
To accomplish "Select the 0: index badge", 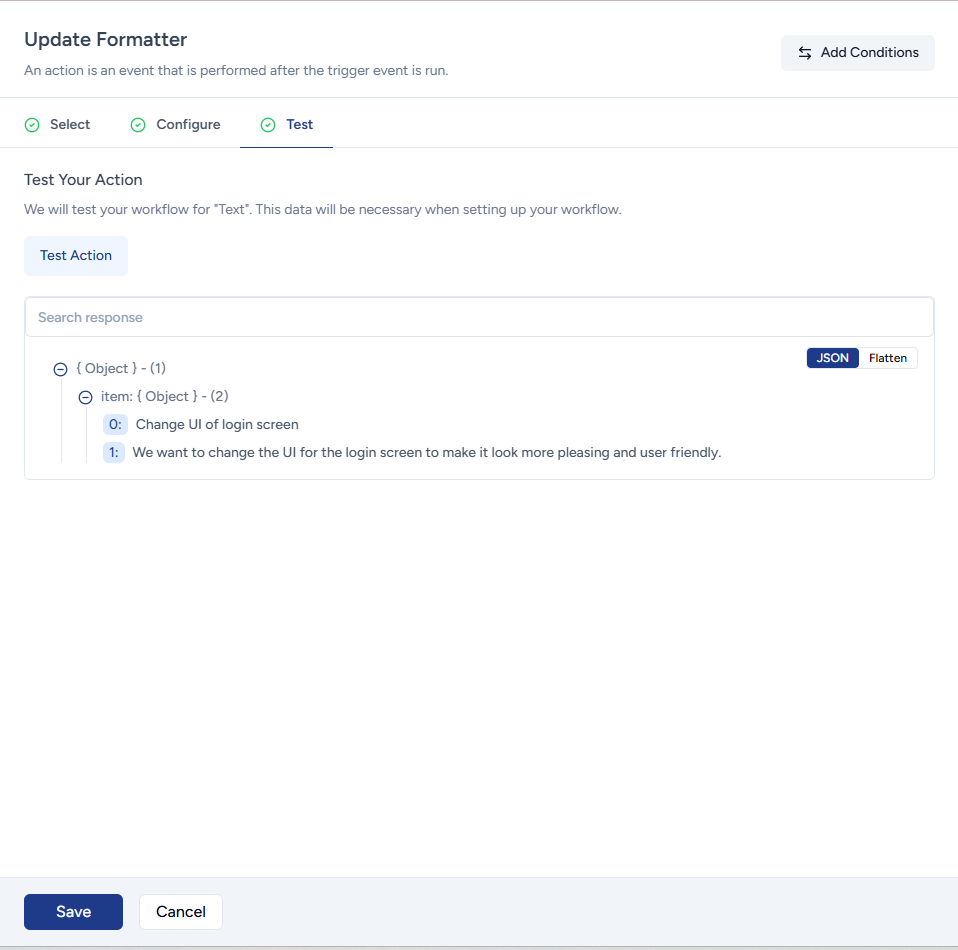I will coord(115,424).
